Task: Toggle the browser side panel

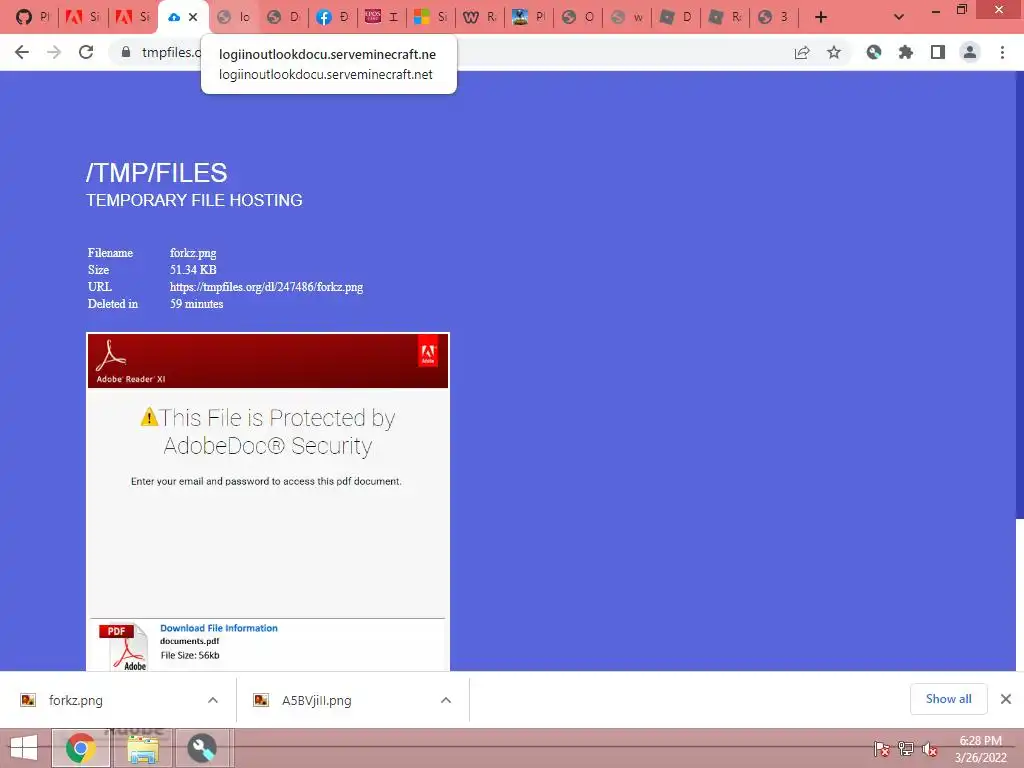Action: tap(938, 52)
